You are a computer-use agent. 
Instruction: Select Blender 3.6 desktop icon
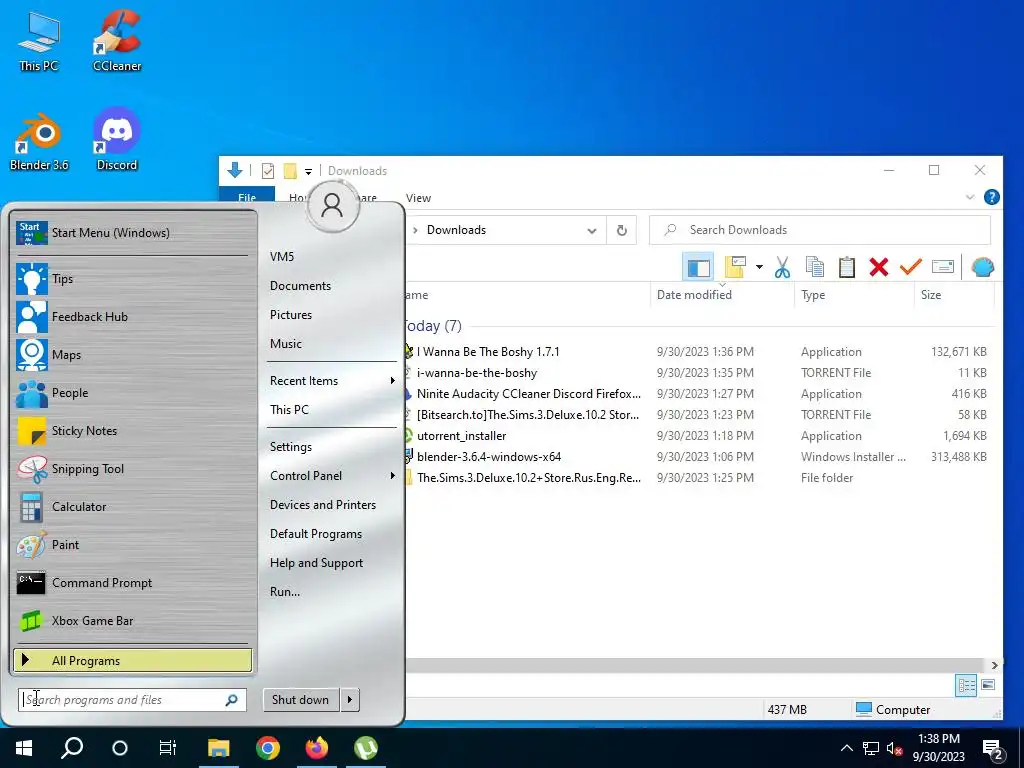point(39,141)
